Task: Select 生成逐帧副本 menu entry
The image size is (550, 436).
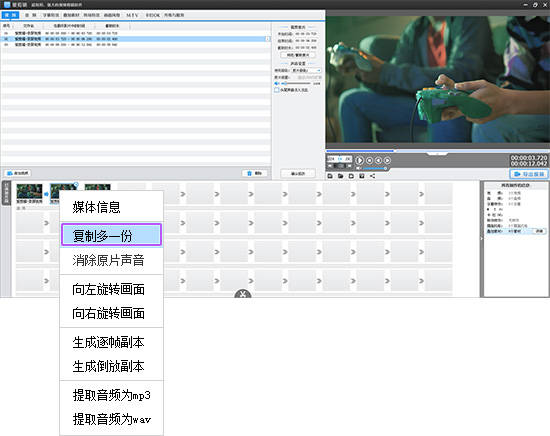Action: point(111,342)
